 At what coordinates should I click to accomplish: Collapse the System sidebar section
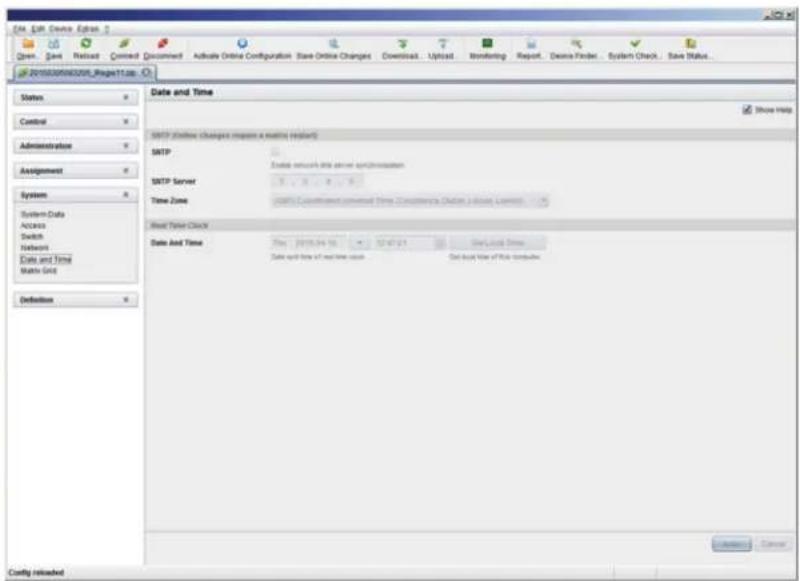pos(76,195)
